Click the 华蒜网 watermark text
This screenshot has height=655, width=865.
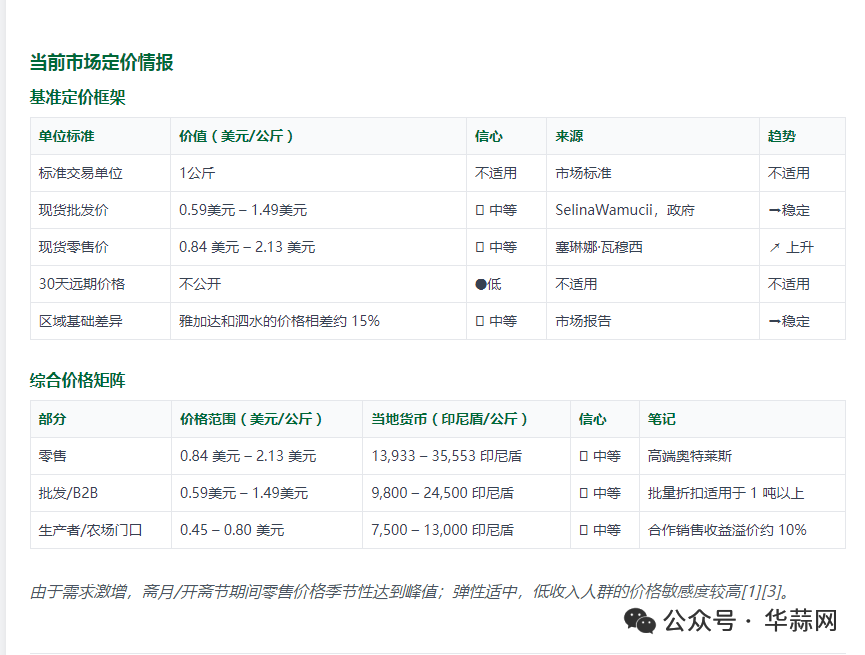pos(800,621)
